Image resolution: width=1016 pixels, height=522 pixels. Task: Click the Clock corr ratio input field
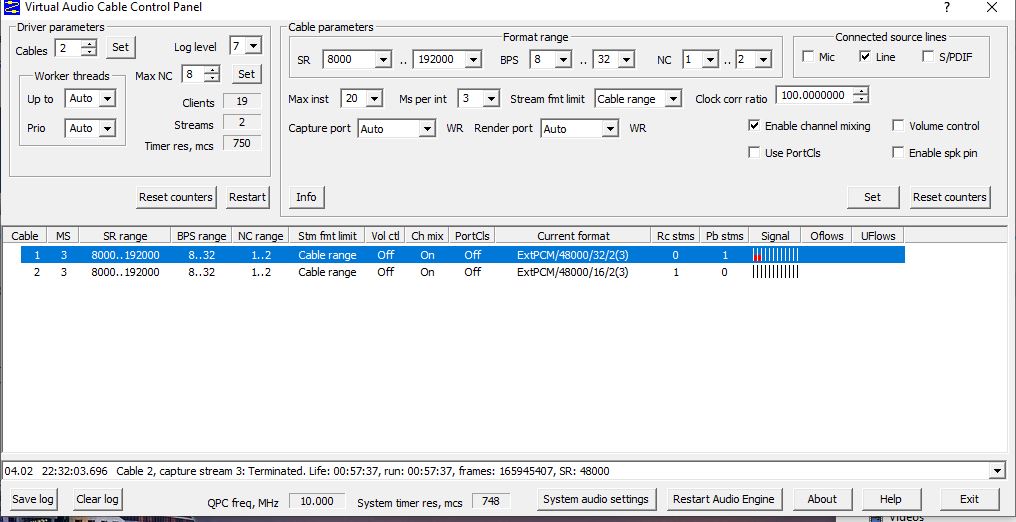[x=813, y=96]
